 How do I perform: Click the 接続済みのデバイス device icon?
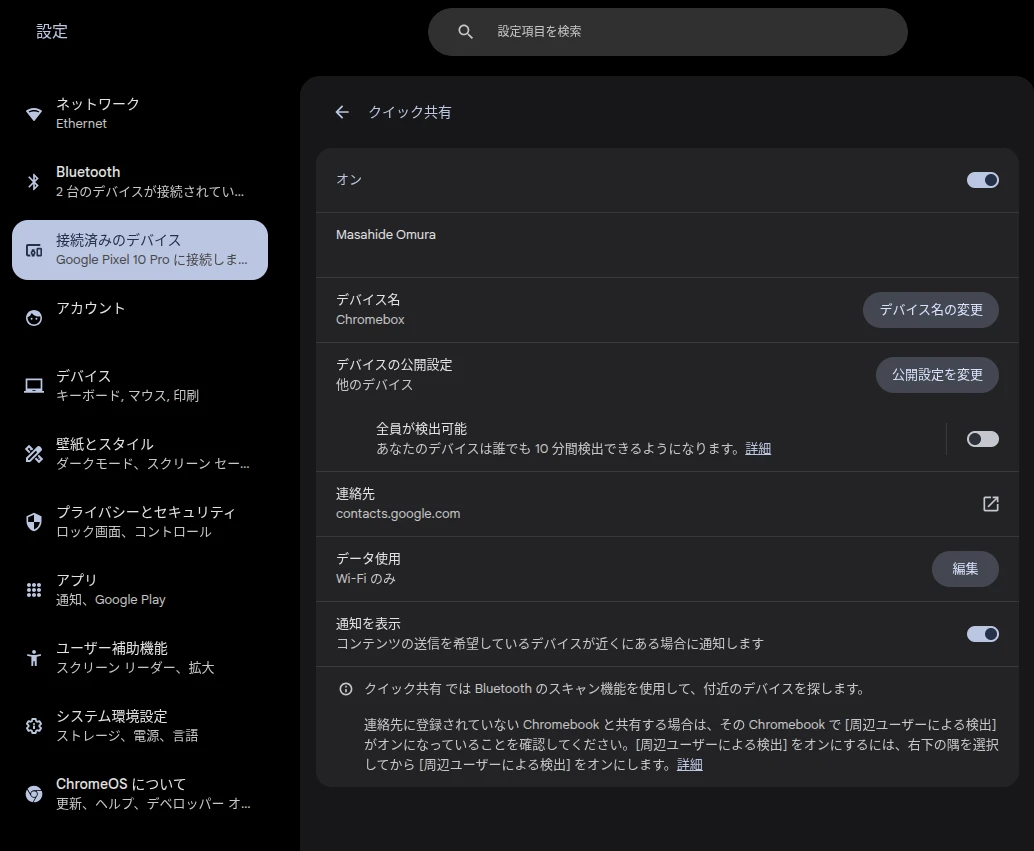(33, 249)
